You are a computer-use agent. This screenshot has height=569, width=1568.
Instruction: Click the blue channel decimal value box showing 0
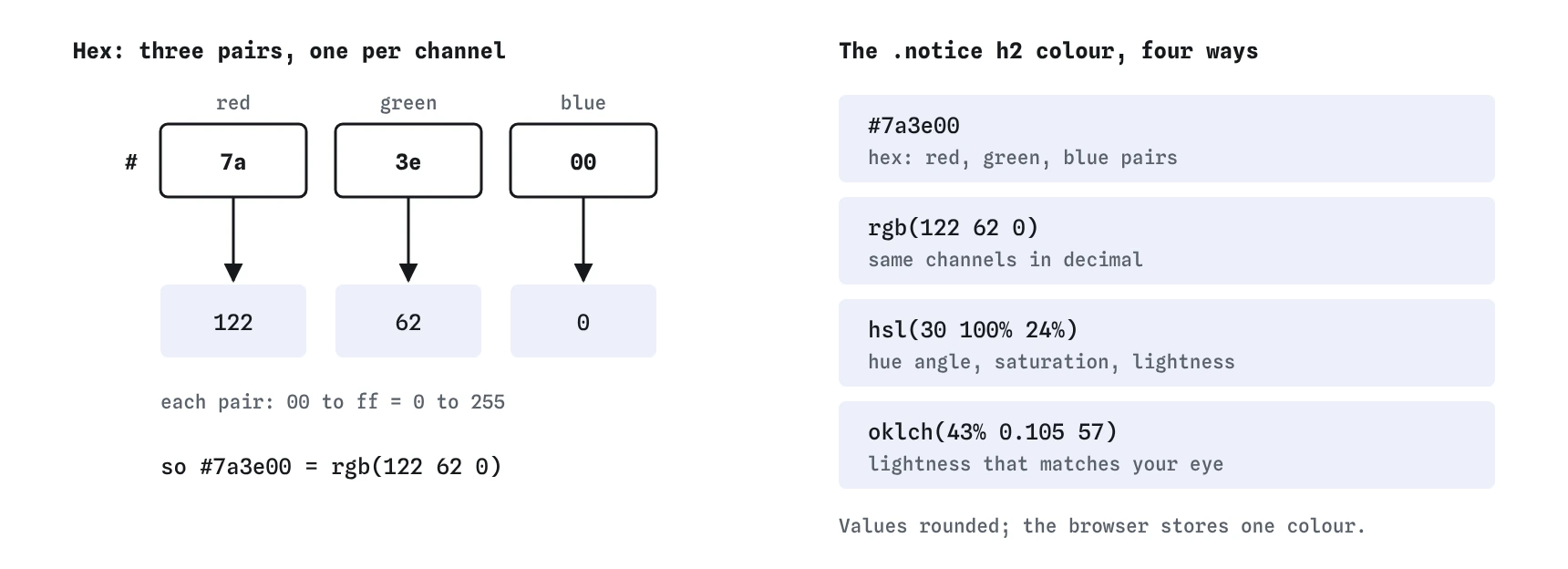(x=583, y=321)
